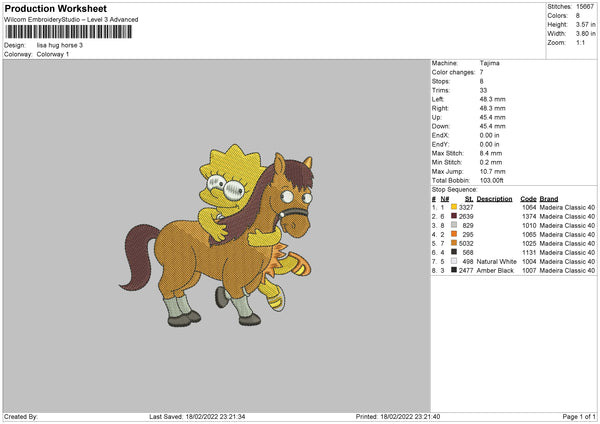Click the Natural White color swatch
600x424 pixels.
click(x=454, y=261)
